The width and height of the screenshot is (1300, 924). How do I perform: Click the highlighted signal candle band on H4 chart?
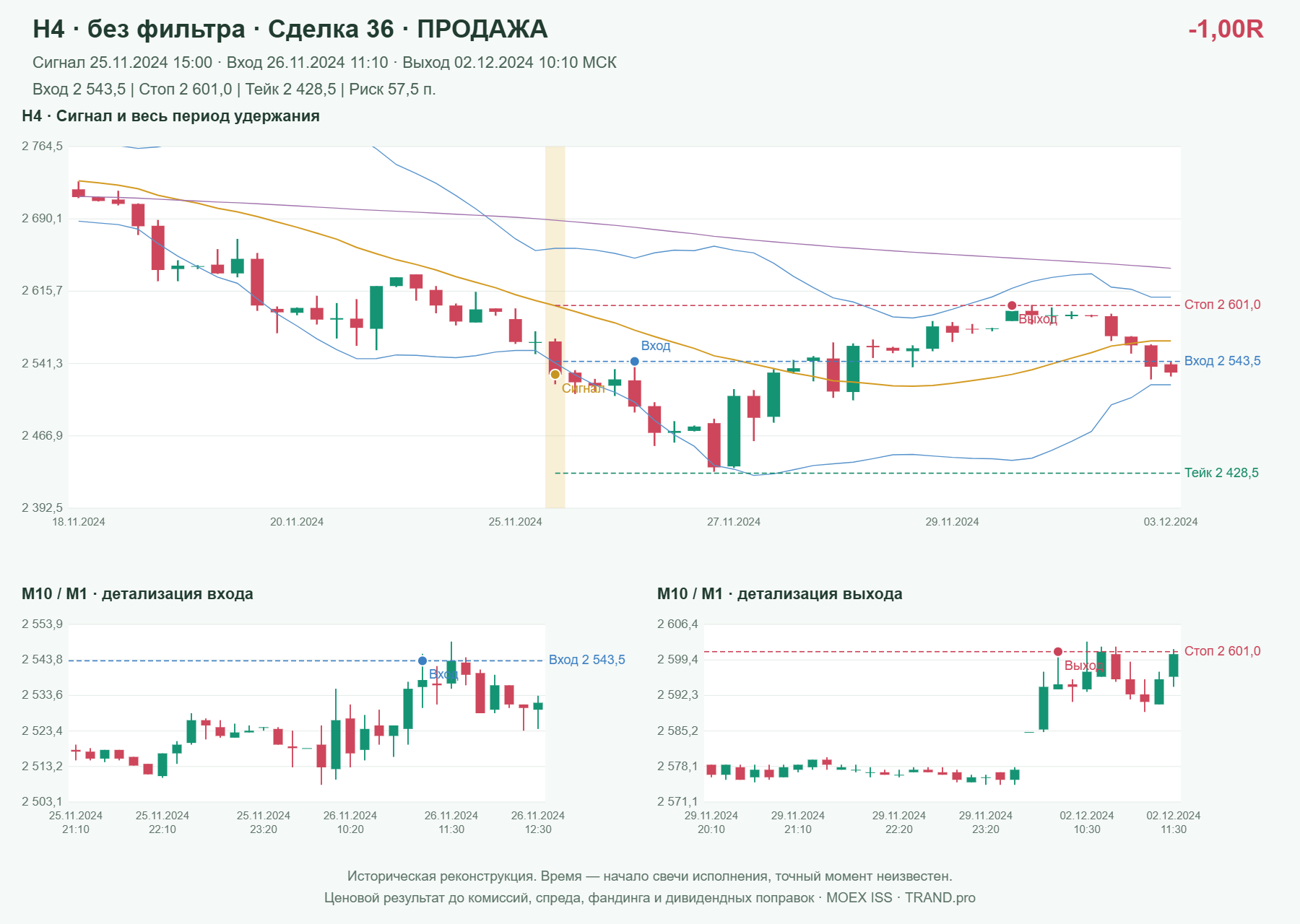point(555,327)
